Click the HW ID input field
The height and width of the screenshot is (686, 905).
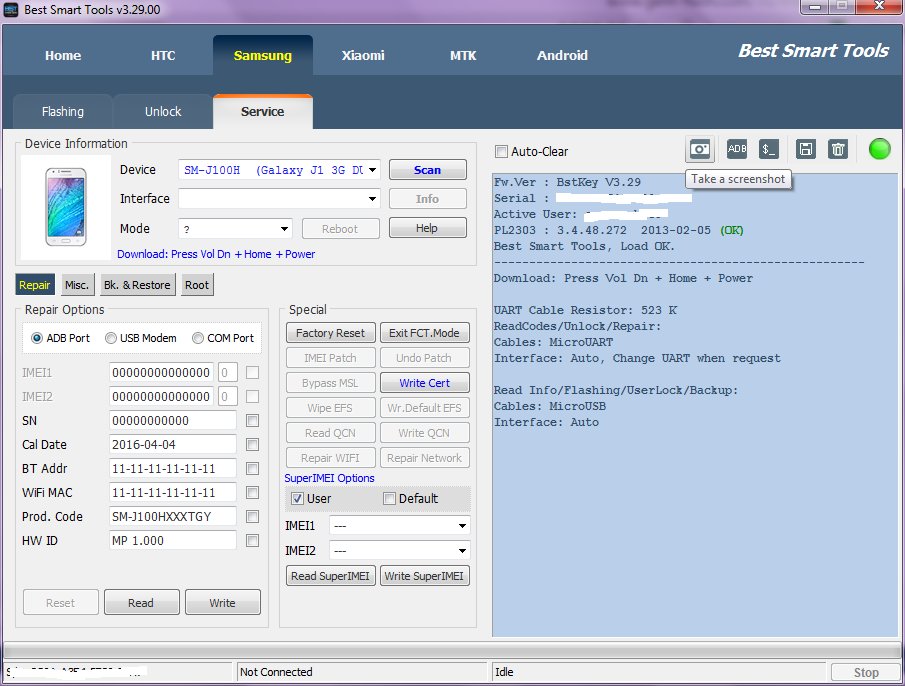click(x=173, y=541)
